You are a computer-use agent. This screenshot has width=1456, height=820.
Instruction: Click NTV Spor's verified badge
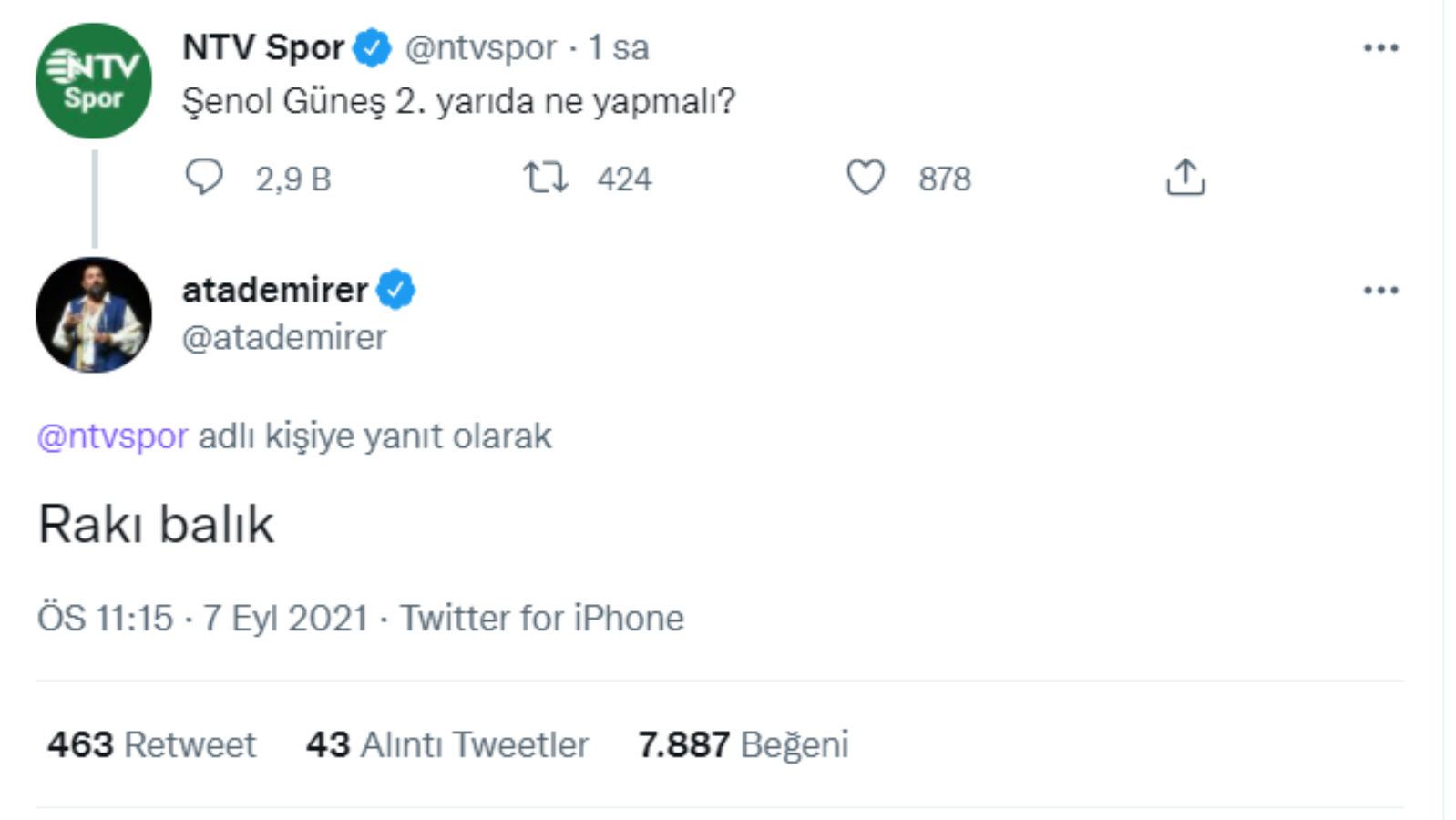point(374,47)
